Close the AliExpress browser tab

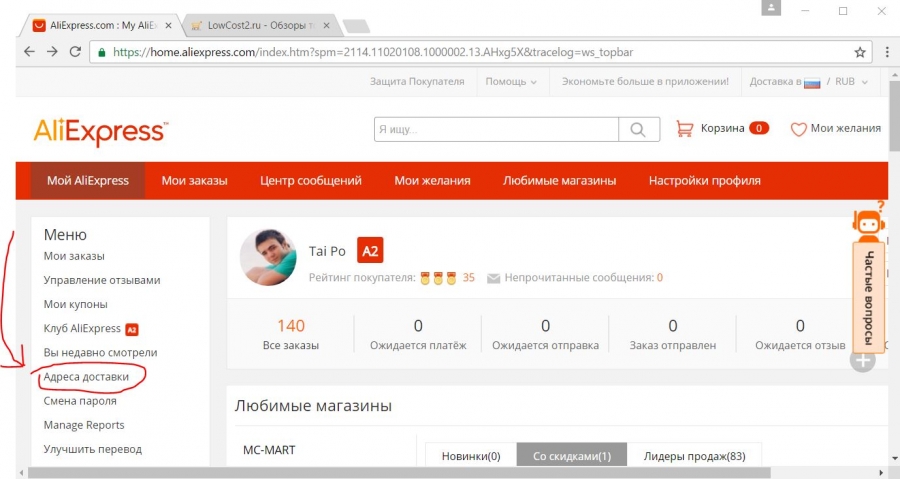(168, 25)
